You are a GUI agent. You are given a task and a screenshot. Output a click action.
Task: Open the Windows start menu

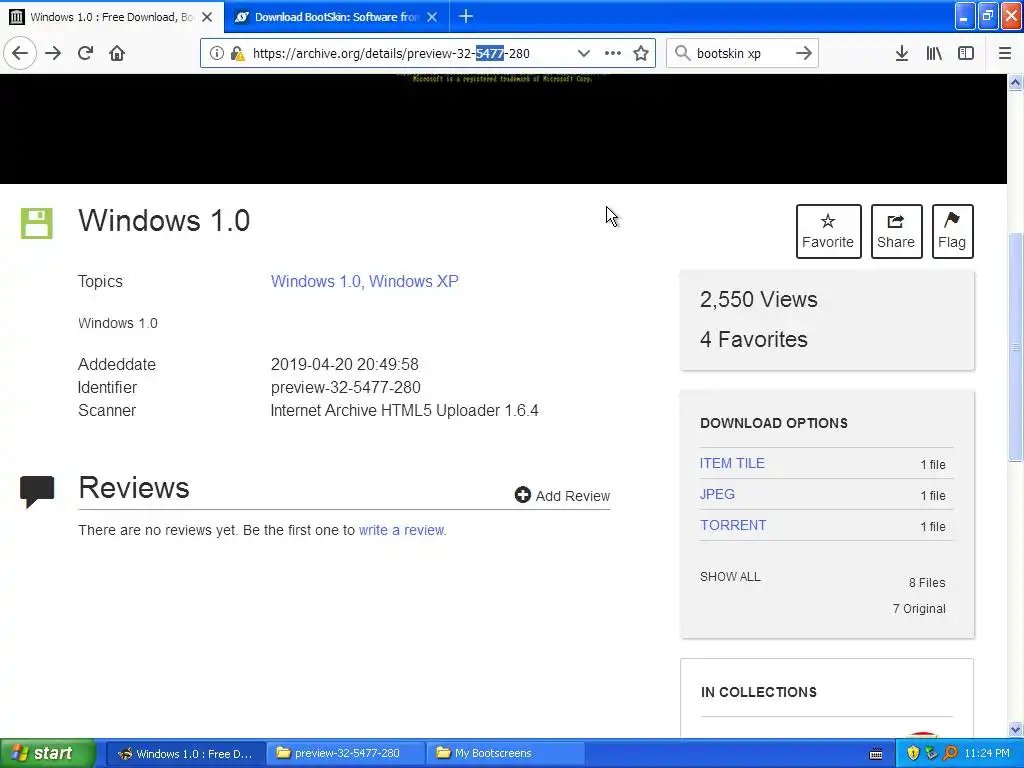tap(48, 753)
